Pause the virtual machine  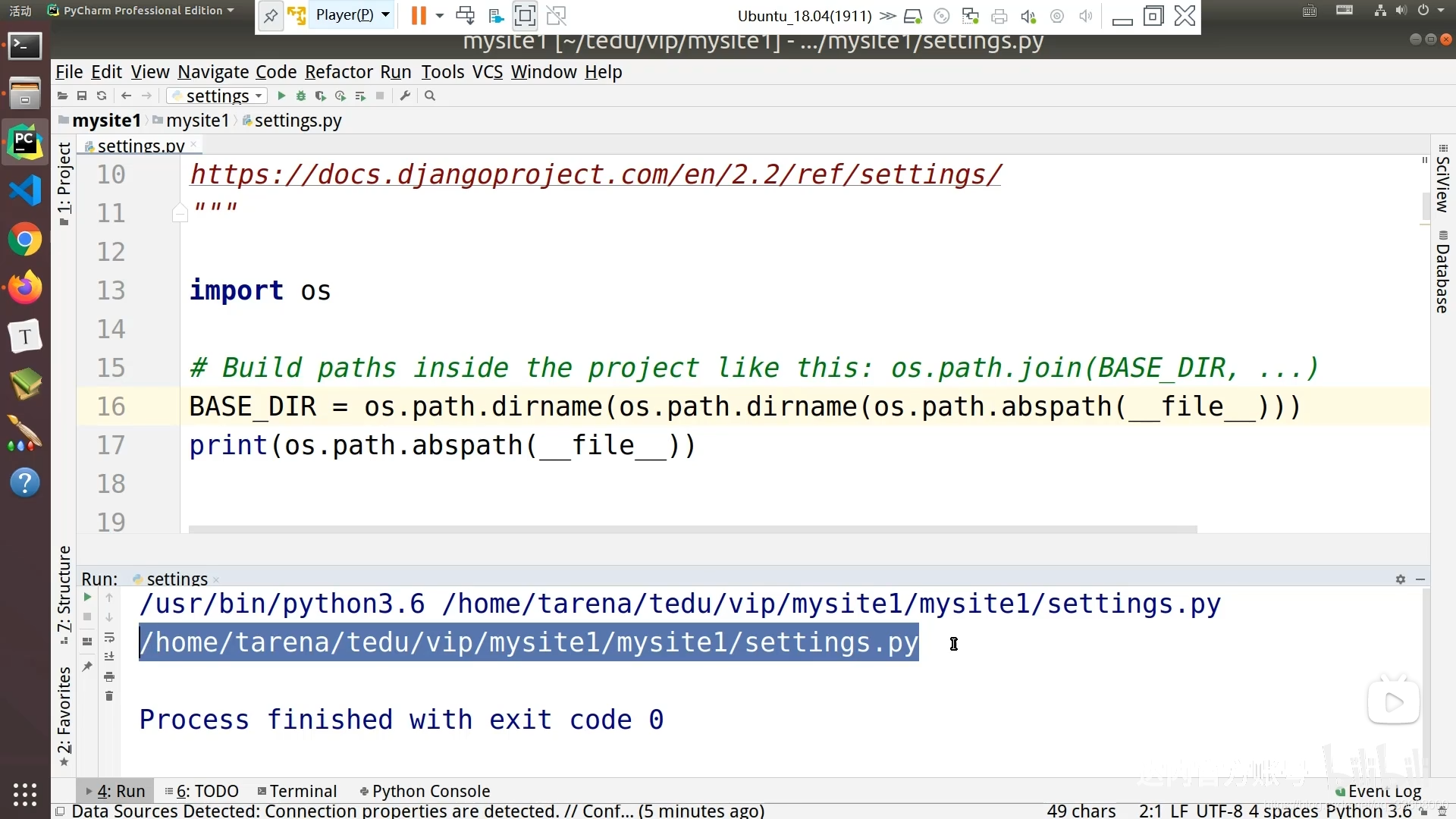pos(419,15)
